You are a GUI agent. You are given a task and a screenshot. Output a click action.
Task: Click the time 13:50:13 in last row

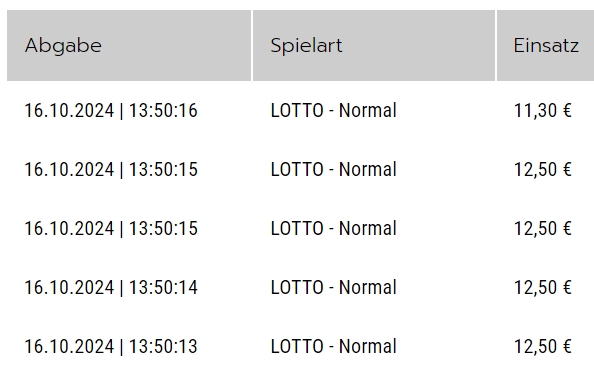coord(163,347)
